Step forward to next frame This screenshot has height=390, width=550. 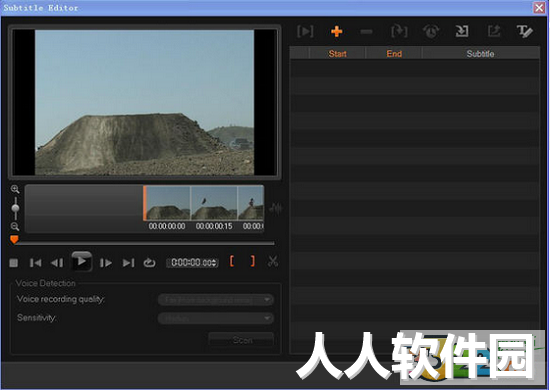click(x=106, y=263)
